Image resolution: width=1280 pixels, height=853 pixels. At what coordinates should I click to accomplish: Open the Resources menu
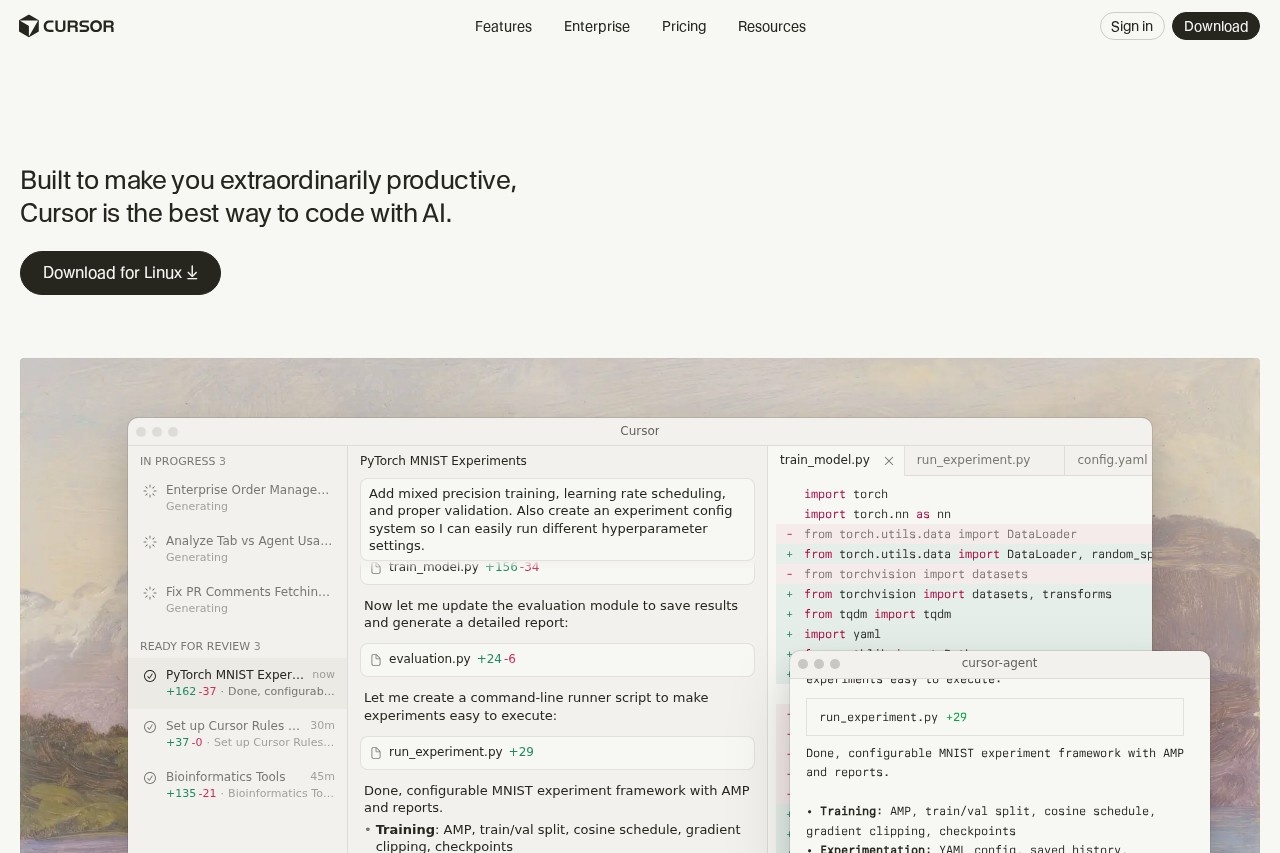pos(771,27)
